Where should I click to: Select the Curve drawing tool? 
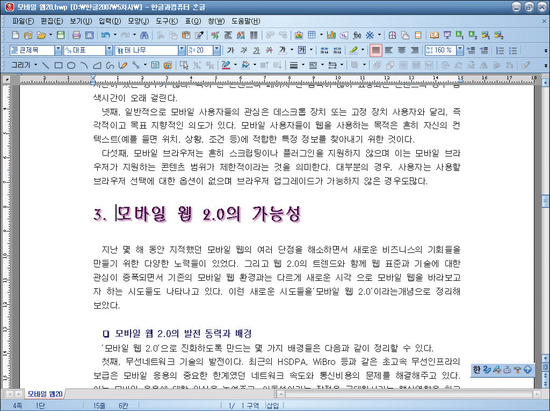click(x=110, y=65)
